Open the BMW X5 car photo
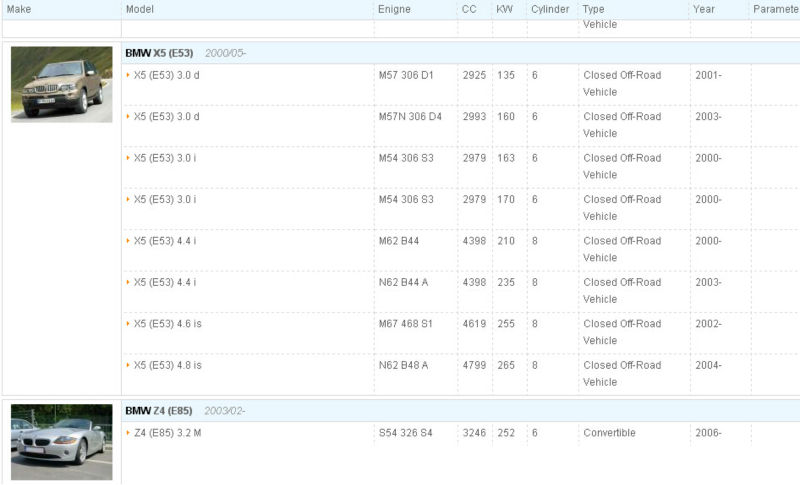Viewport: 800px width, 485px height. (62, 84)
